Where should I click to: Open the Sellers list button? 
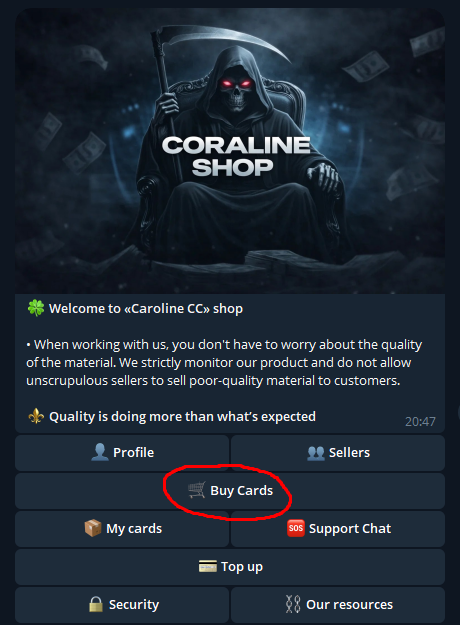pyautogui.click(x=349, y=452)
